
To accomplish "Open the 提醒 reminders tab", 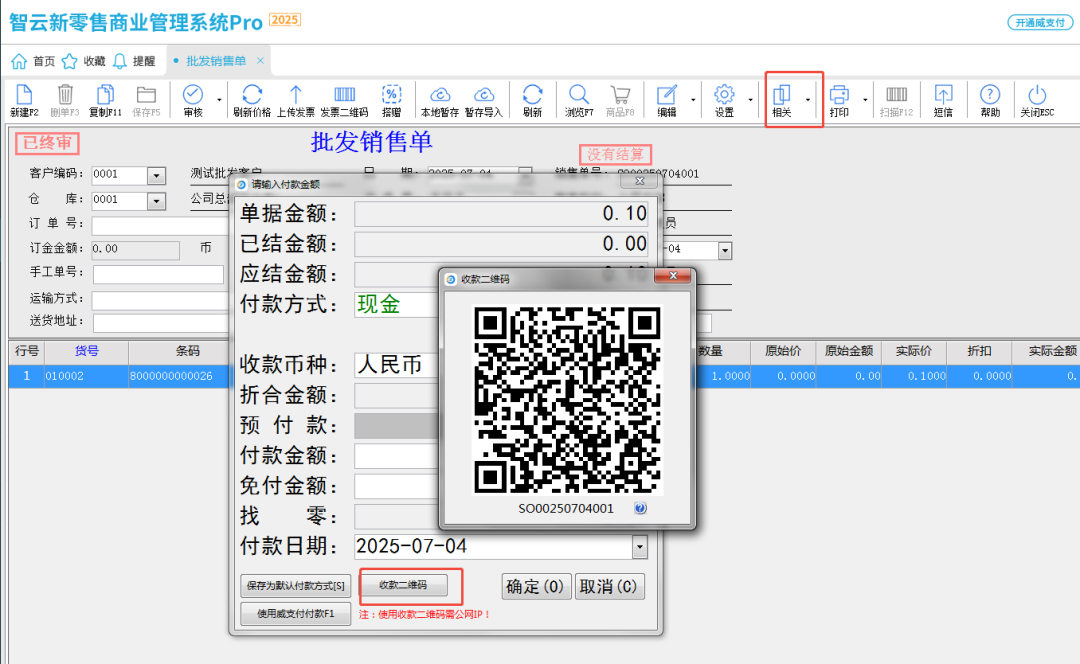I will [x=134, y=61].
